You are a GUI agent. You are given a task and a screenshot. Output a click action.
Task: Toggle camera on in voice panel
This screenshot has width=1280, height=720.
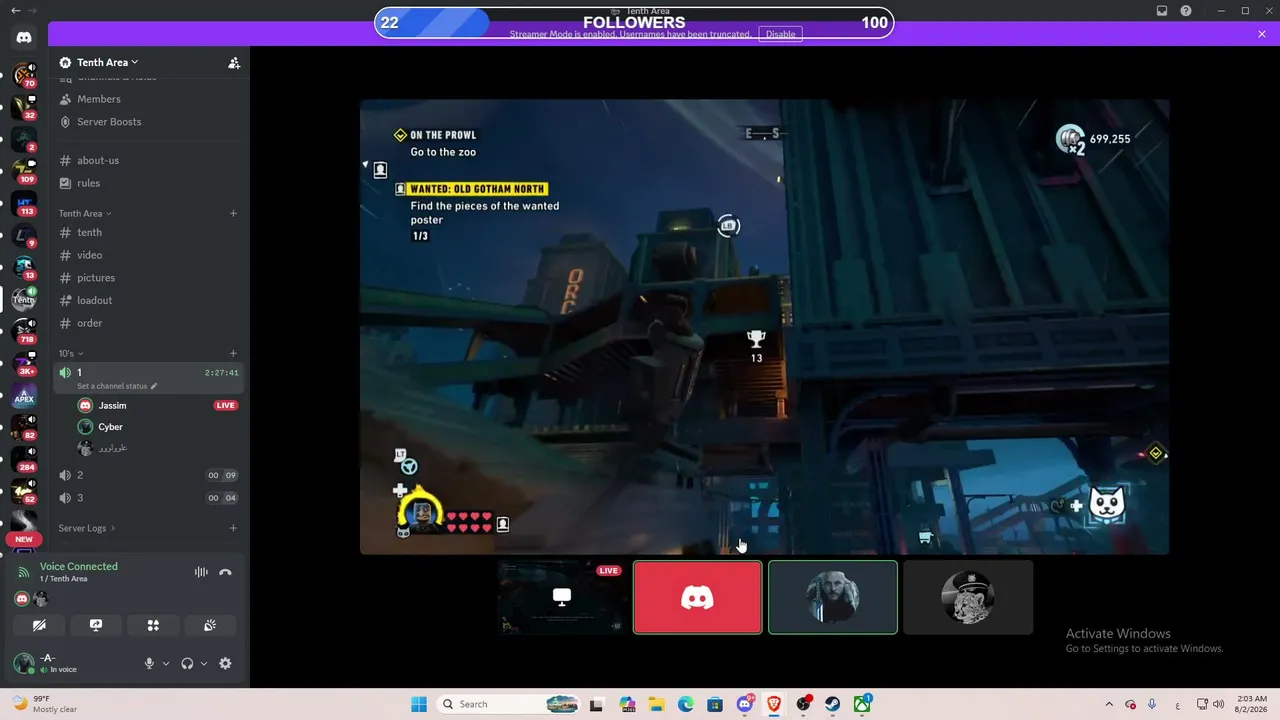(x=39, y=625)
